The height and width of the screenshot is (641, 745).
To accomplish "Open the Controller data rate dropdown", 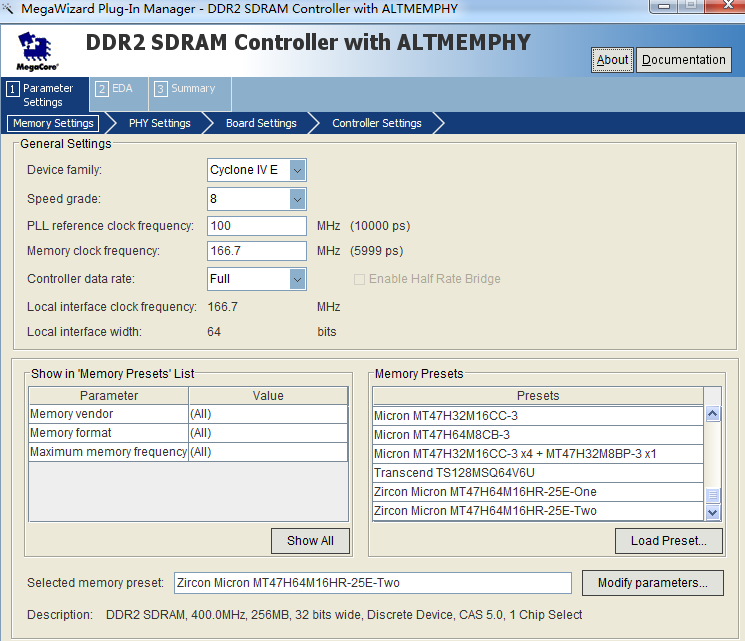I will pyautogui.click(x=298, y=279).
